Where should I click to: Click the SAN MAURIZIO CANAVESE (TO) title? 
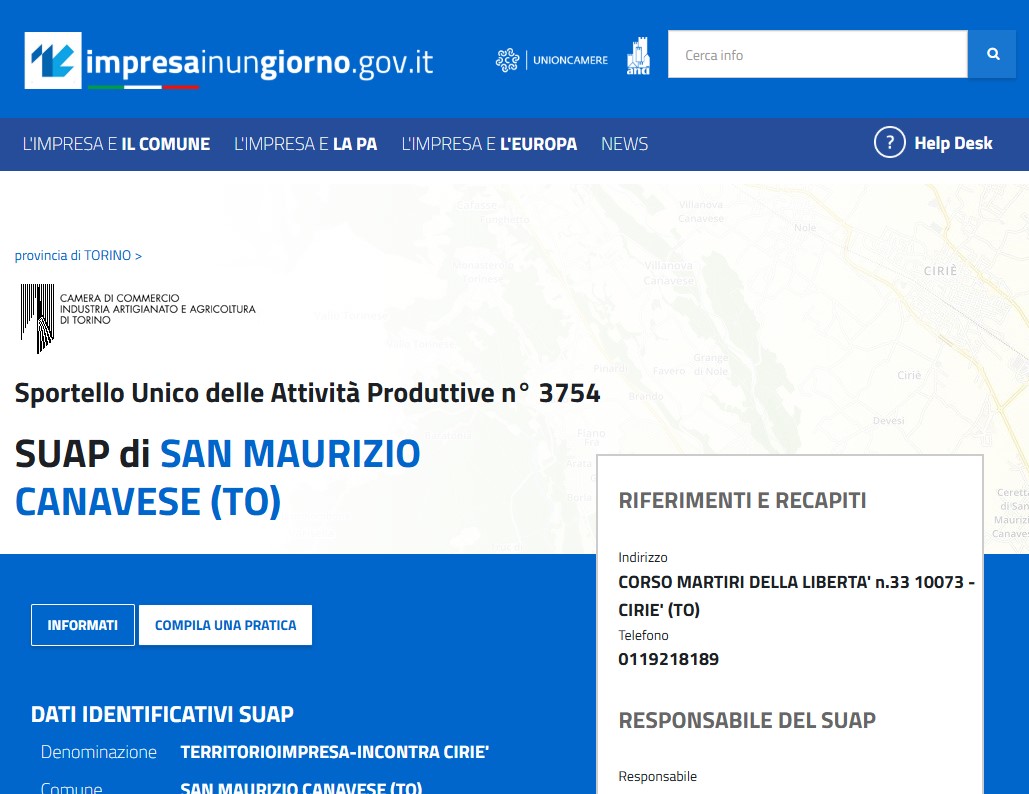[x=218, y=478]
